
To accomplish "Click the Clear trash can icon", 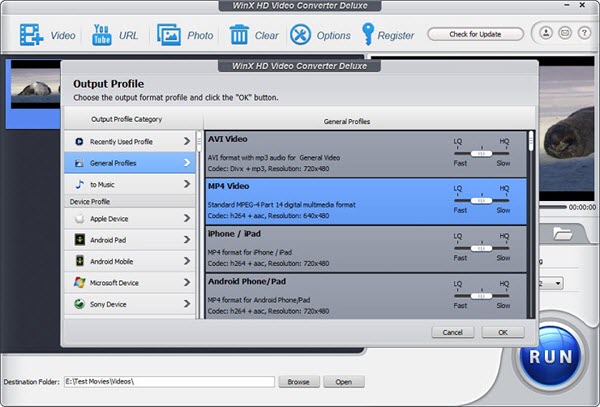I will (x=239, y=35).
